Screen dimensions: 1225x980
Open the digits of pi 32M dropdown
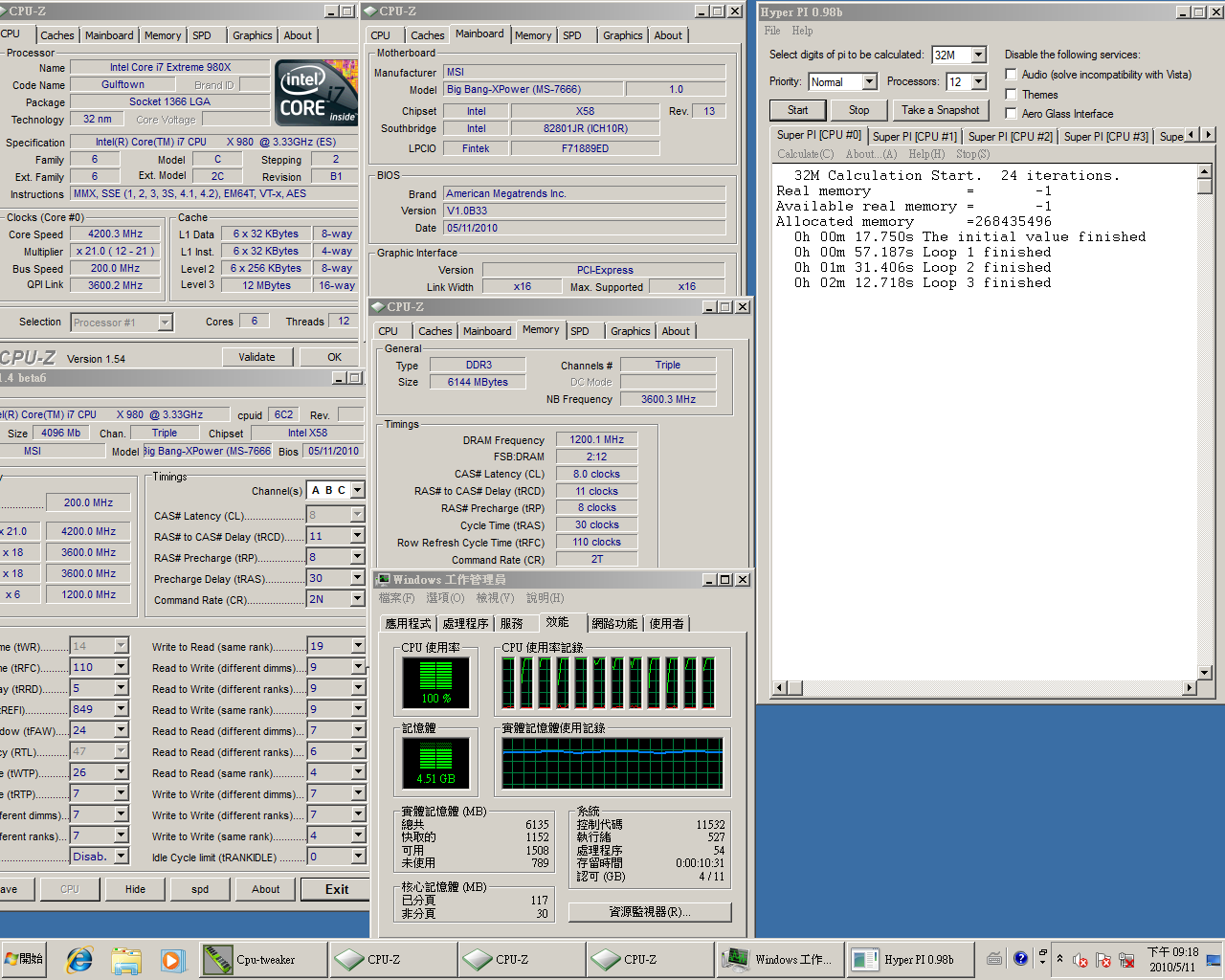click(x=979, y=55)
